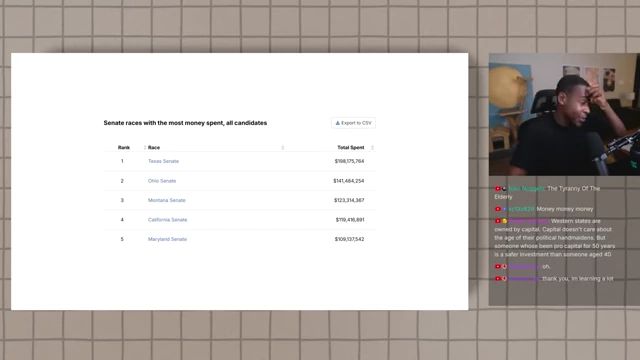Click rank number 5 cell
Screen dimensions: 640x360
point(122,239)
